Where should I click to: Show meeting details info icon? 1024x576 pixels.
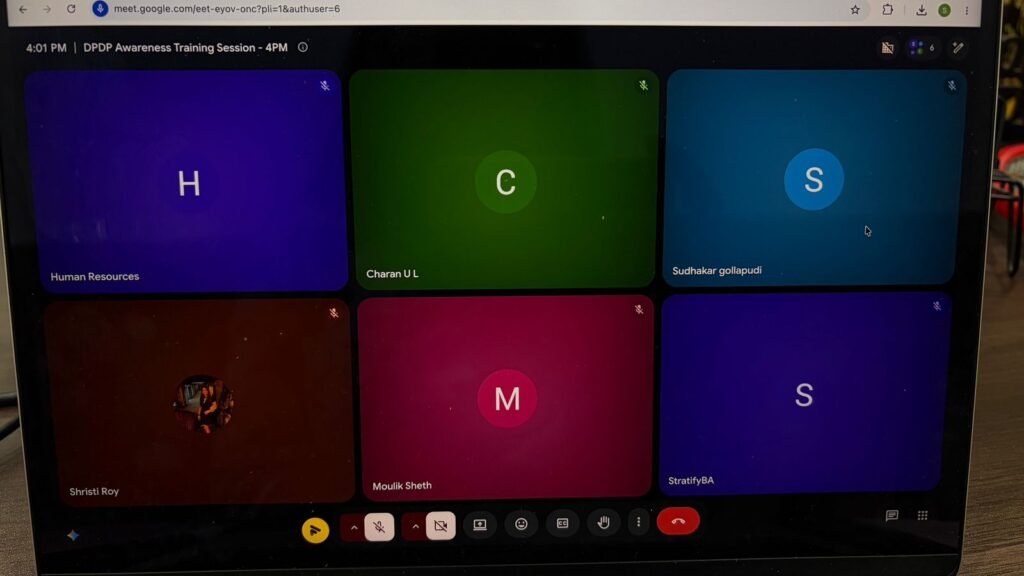[303, 47]
